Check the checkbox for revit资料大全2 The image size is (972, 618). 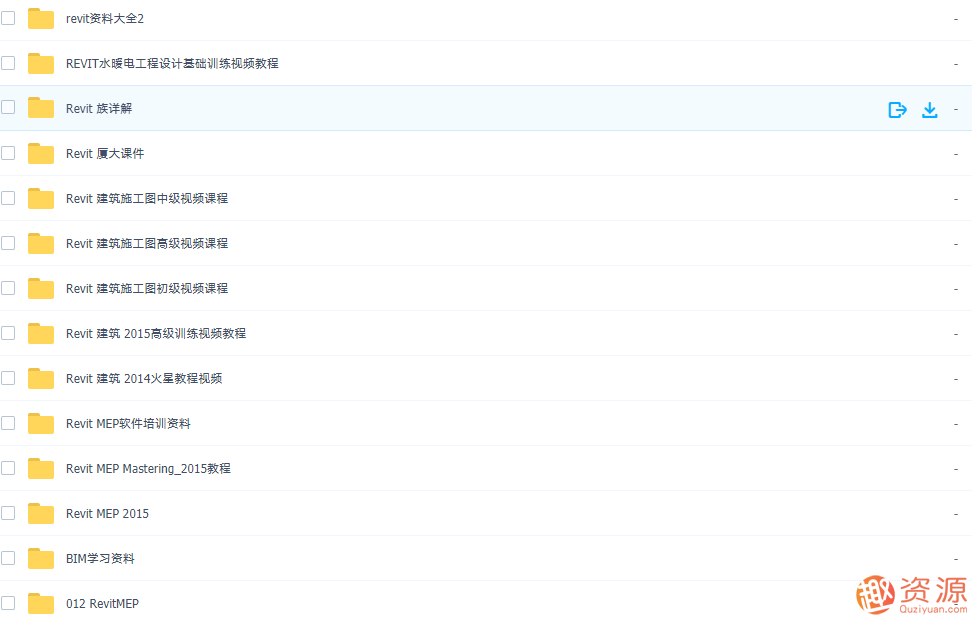coord(8,18)
